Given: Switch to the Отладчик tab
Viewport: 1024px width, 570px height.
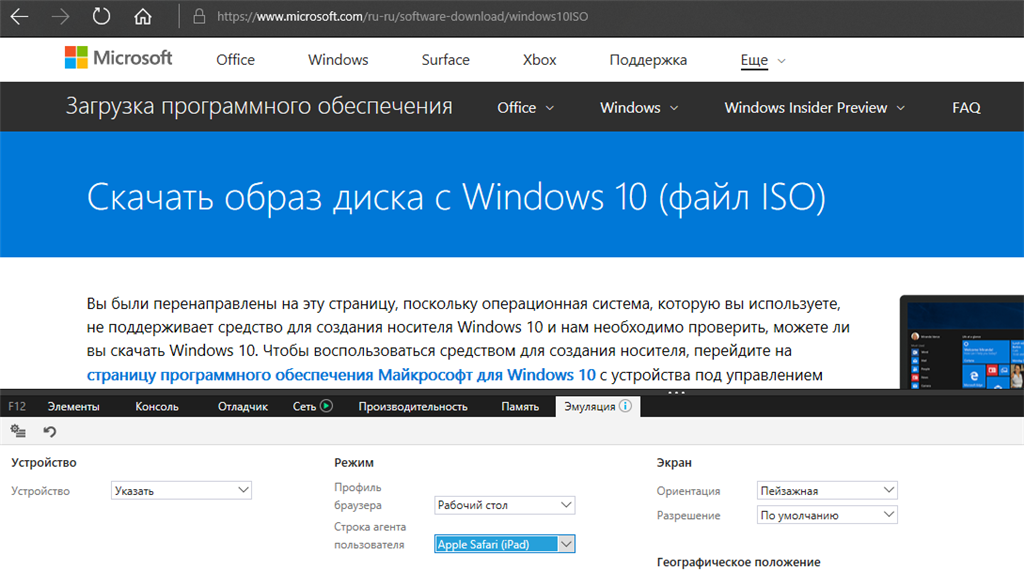Looking at the screenshot, I should [x=243, y=406].
